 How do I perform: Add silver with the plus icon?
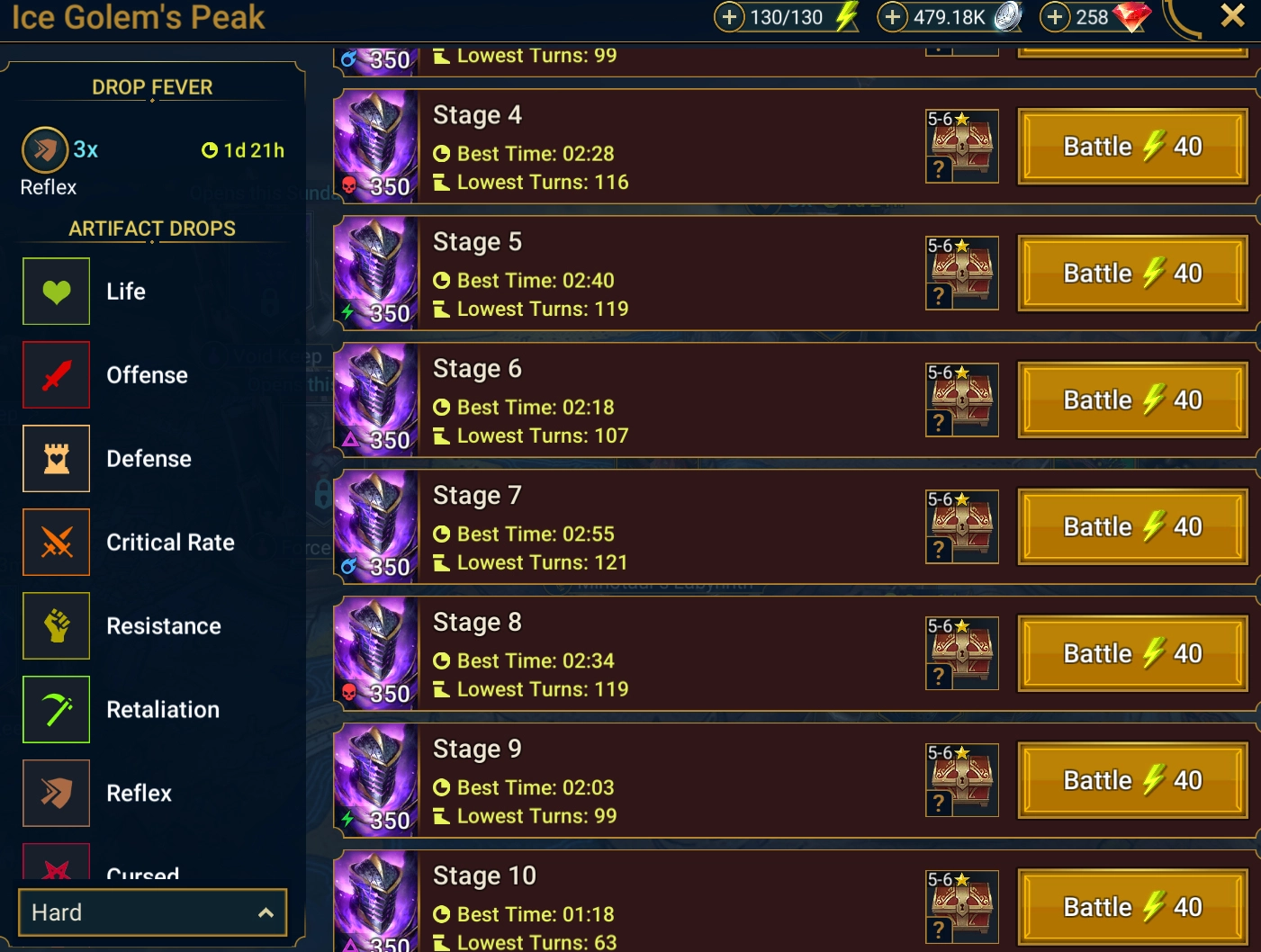[x=892, y=17]
